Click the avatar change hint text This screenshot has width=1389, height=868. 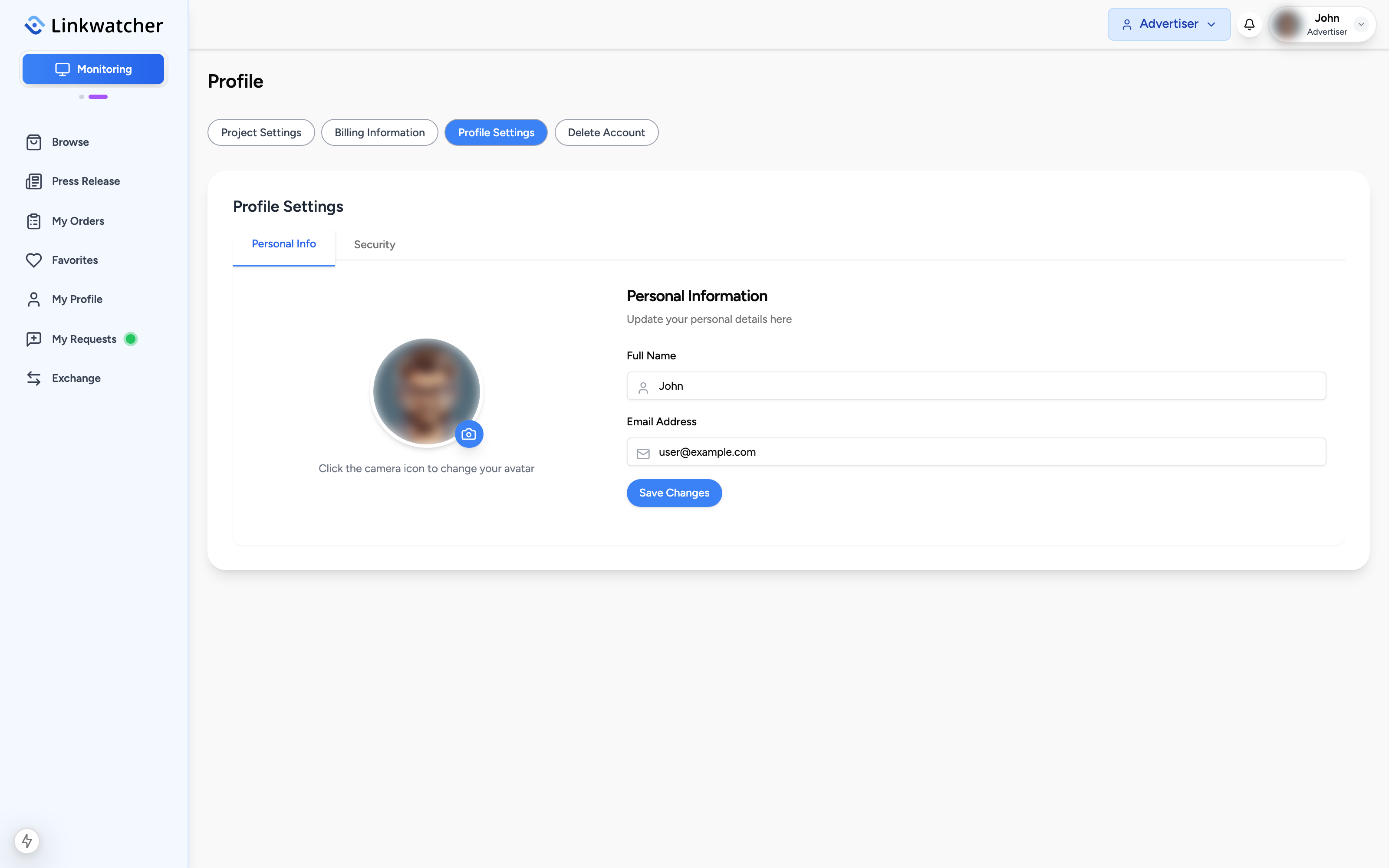(x=426, y=468)
